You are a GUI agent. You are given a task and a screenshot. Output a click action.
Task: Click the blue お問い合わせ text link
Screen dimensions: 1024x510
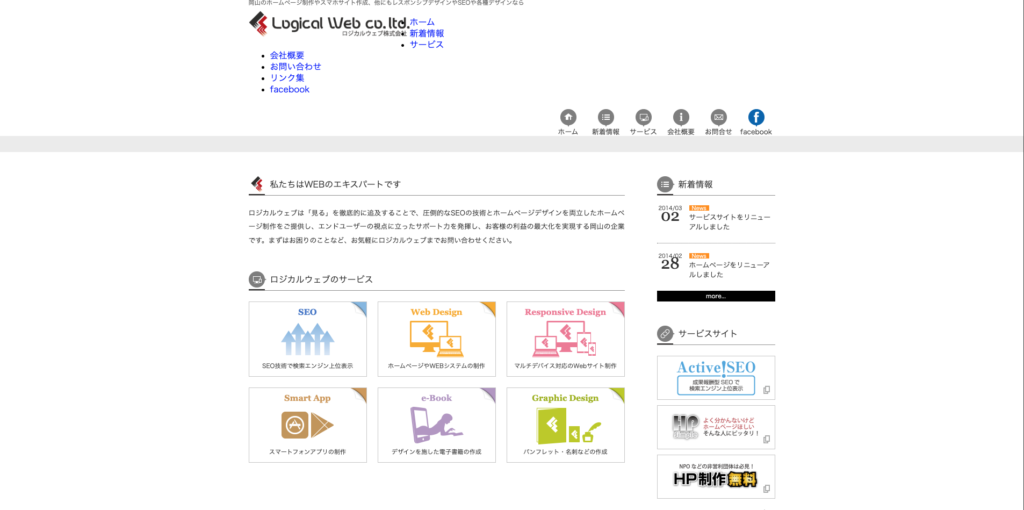(295, 67)
